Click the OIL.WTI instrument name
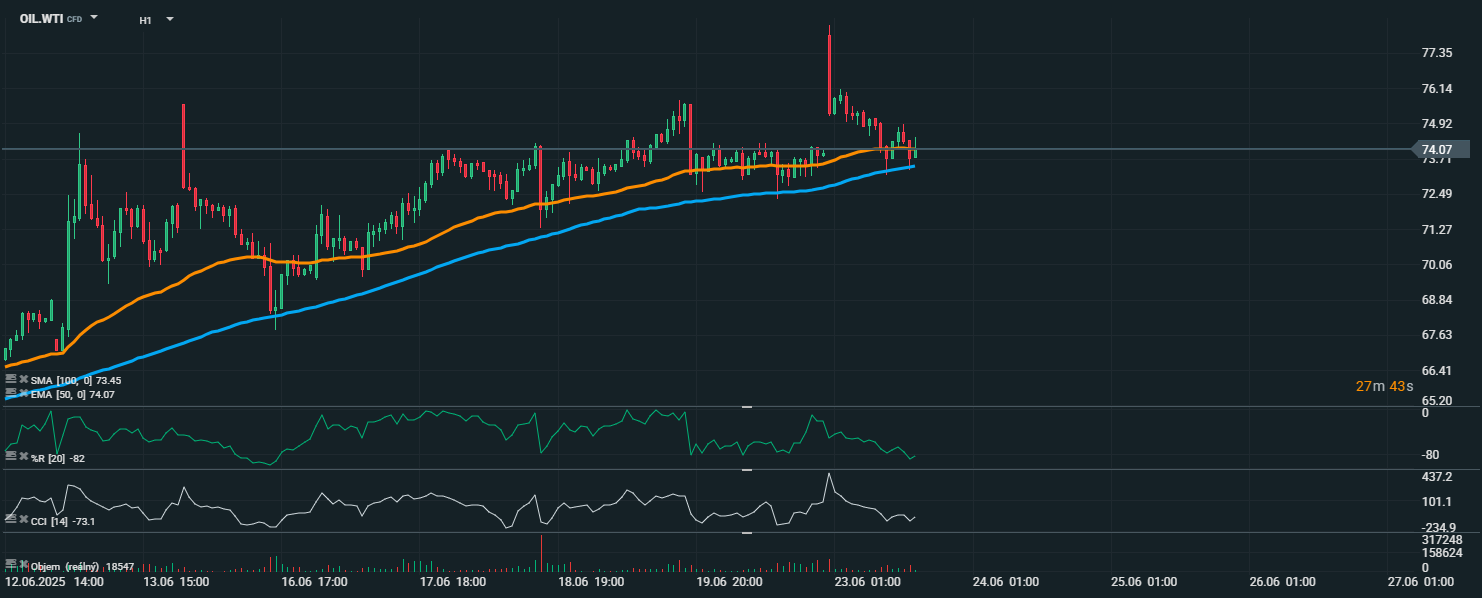 (x=41, y=19)
